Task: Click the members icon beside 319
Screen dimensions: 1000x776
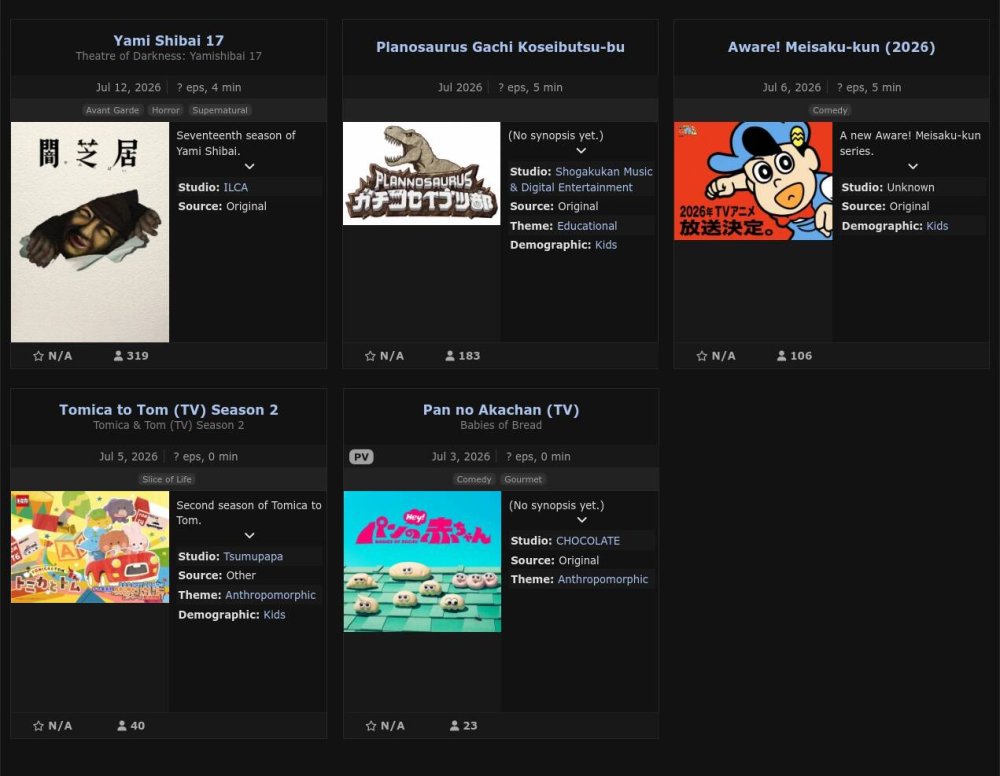Action: [x=118, y=356]
